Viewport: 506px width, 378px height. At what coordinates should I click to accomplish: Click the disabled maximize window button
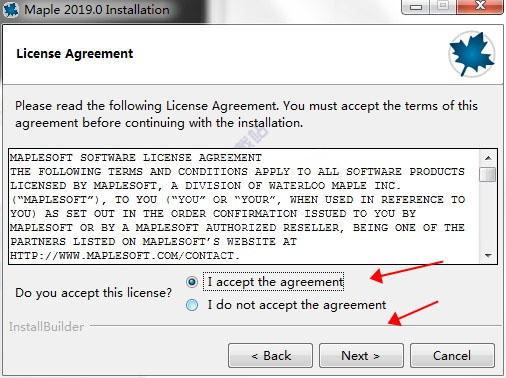pyautogui.click(x=443, y=6)
